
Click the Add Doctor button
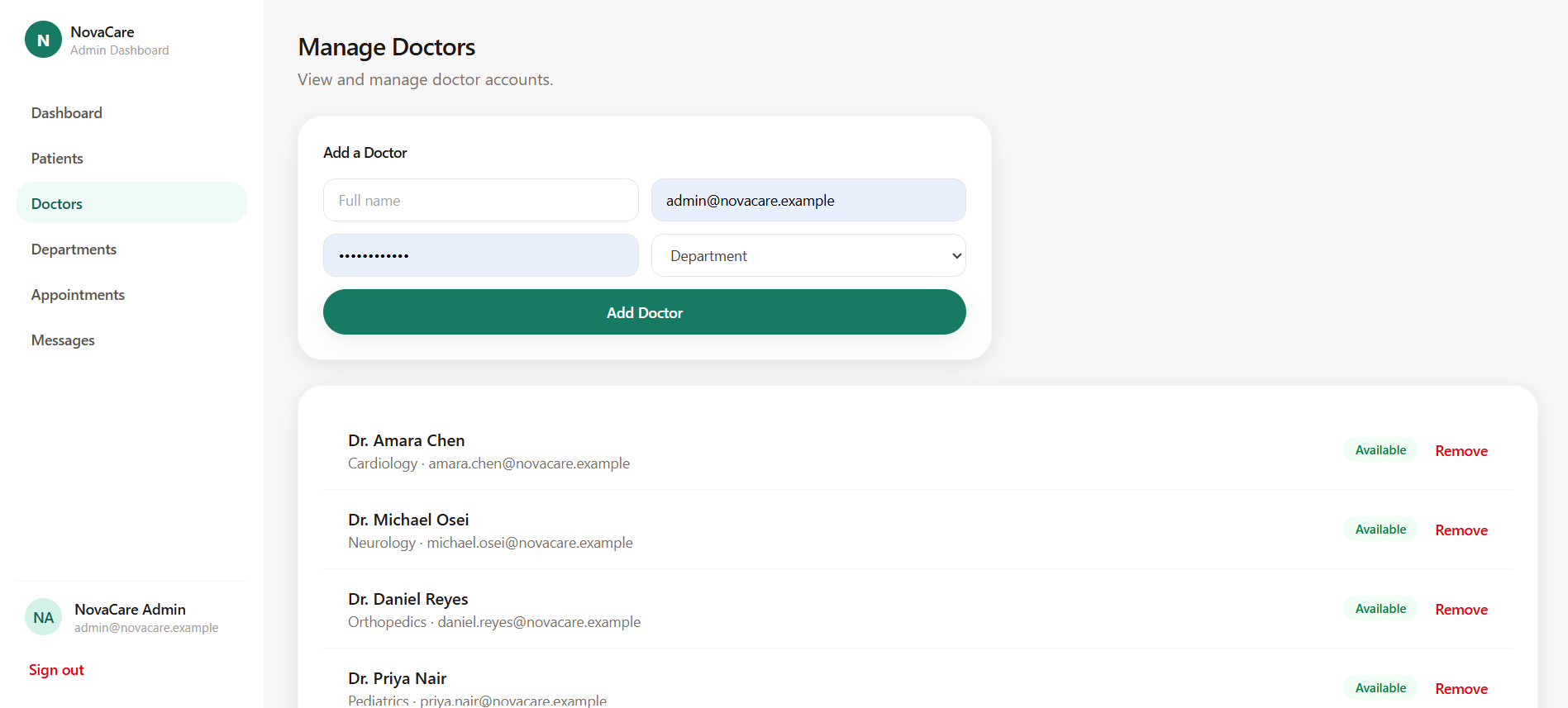coord(645,312)
